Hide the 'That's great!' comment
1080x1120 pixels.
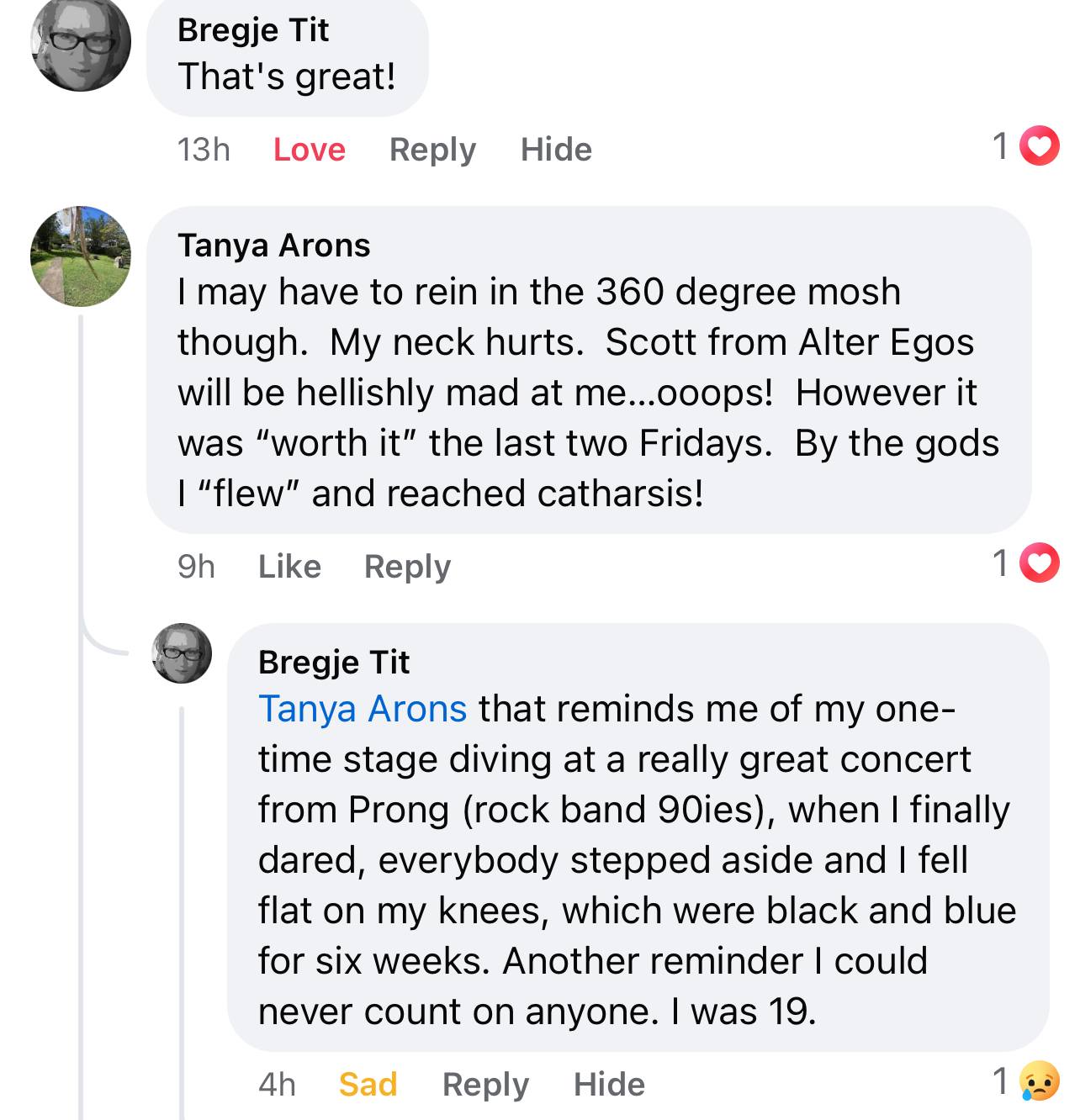click(x=556, y=150)
